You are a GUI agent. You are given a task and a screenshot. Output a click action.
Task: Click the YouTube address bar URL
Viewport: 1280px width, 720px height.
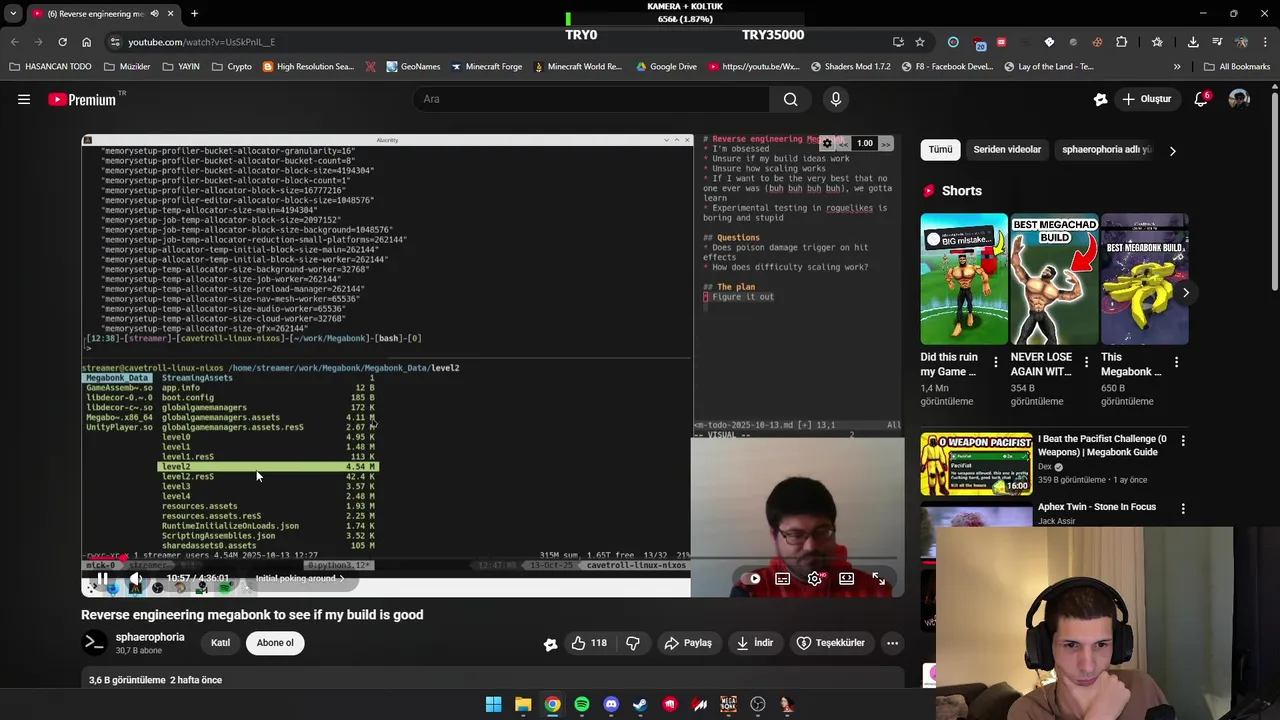(x=201, y=42)
